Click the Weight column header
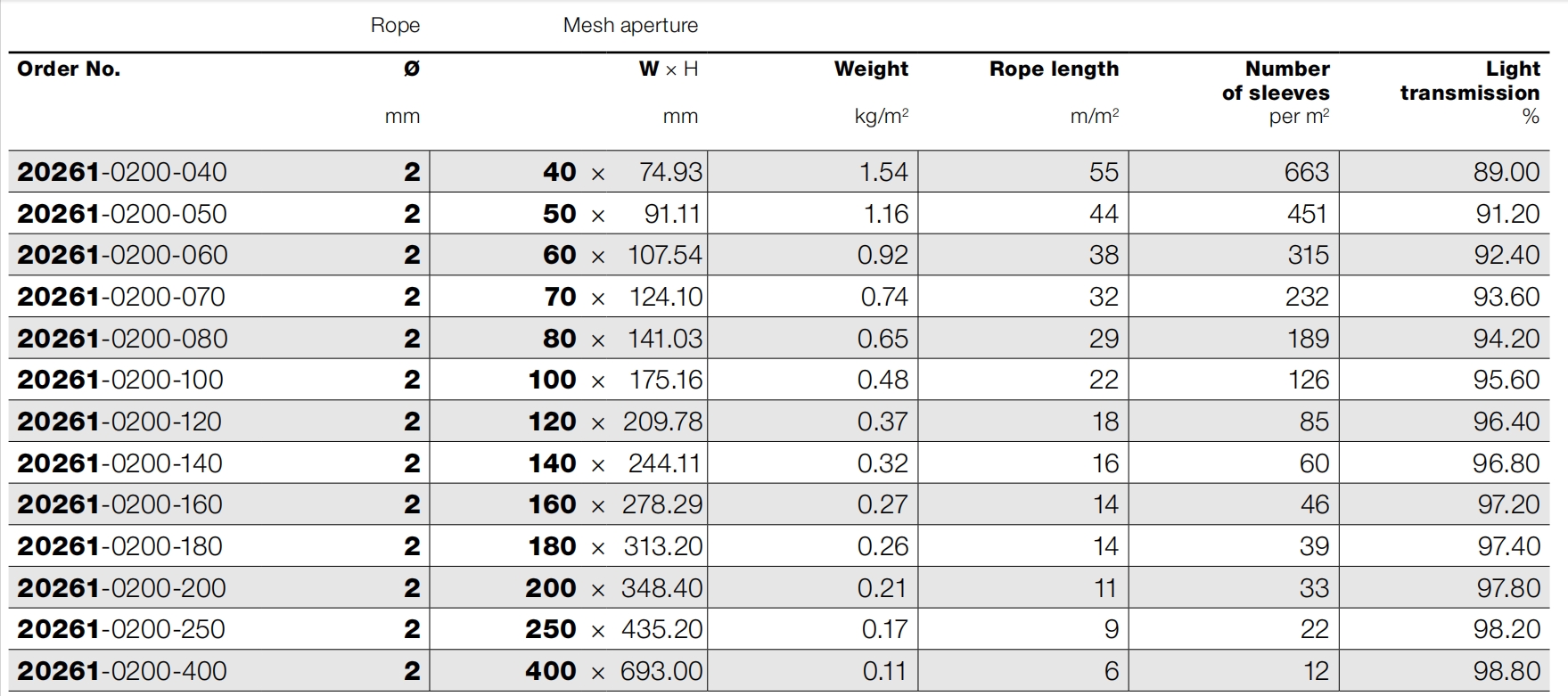 click(871, 70)
